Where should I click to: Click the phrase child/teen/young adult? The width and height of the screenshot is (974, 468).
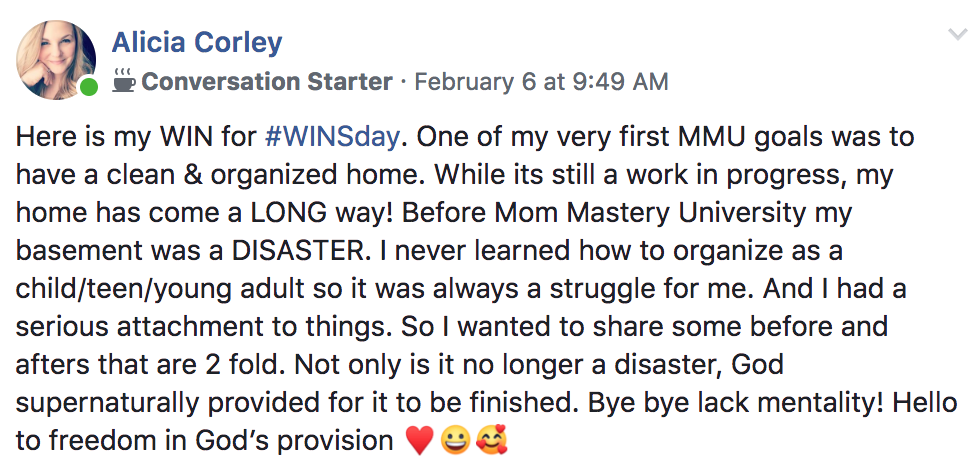(x=160, y=290)
